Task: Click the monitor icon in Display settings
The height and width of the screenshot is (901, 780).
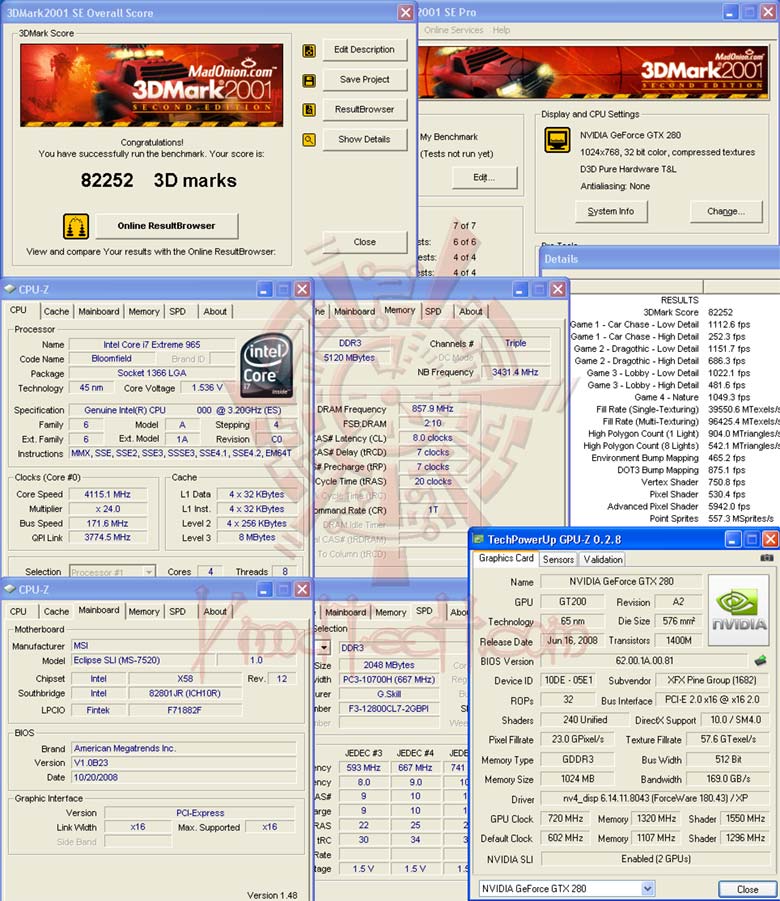Action: pyautogui.click(x=557, y=140)
